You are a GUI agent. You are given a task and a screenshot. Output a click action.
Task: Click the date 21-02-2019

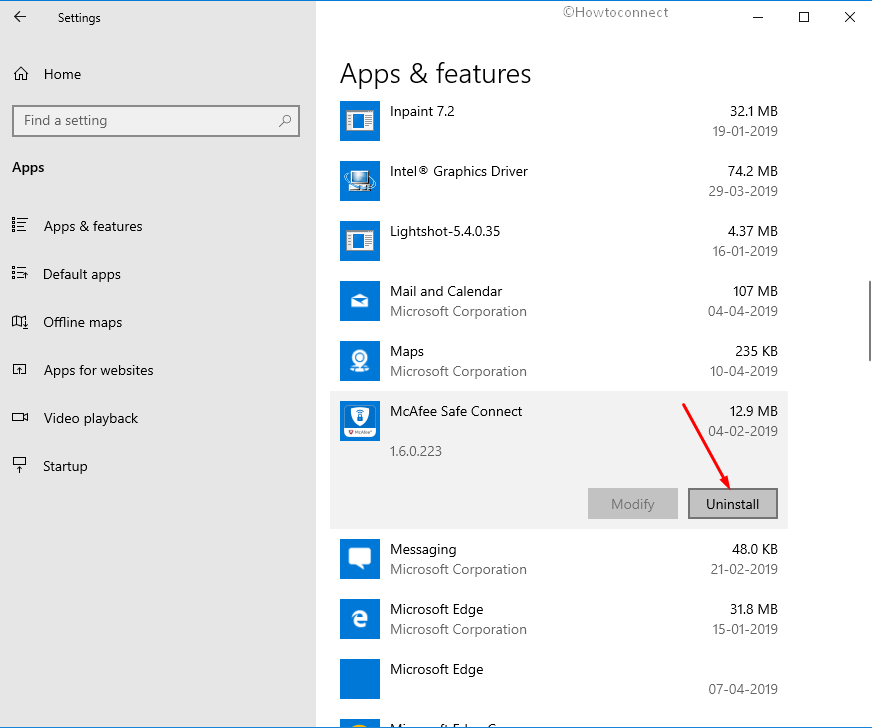click(x=744, y=569)
